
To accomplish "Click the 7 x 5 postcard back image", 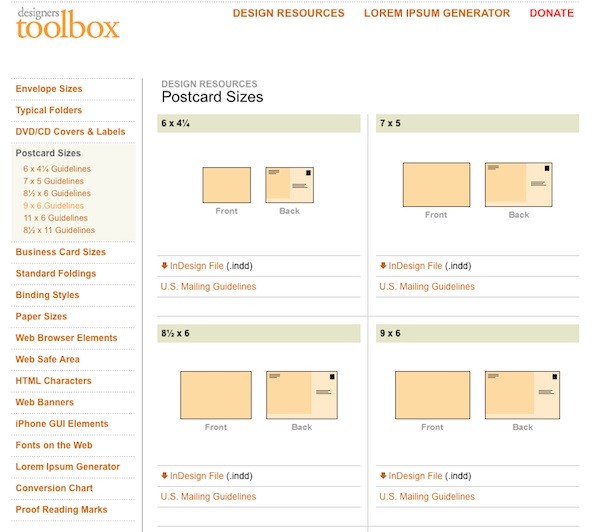I will pos(518,185).
